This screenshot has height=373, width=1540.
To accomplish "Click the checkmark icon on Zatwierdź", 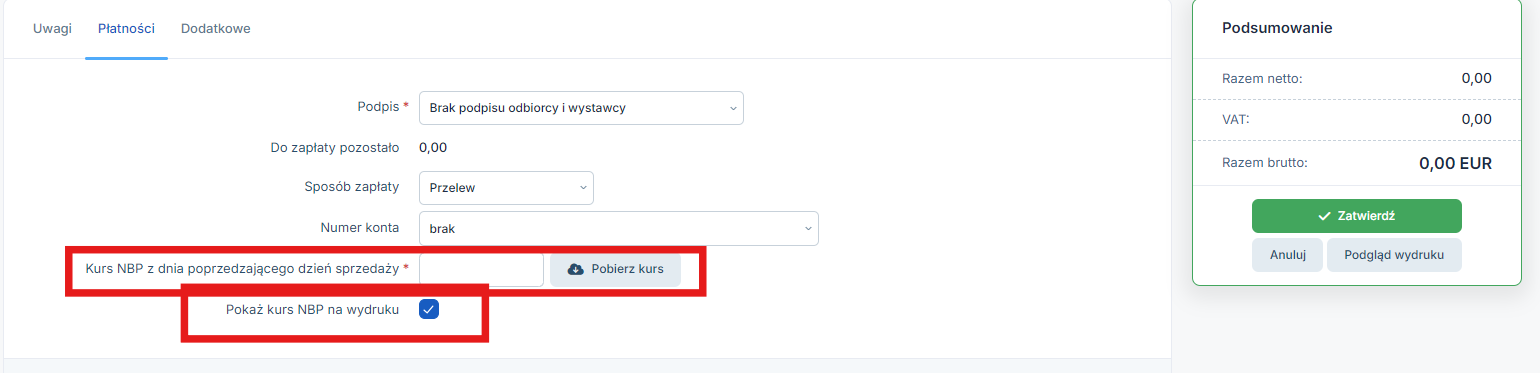I will (x=1325, y=216).
